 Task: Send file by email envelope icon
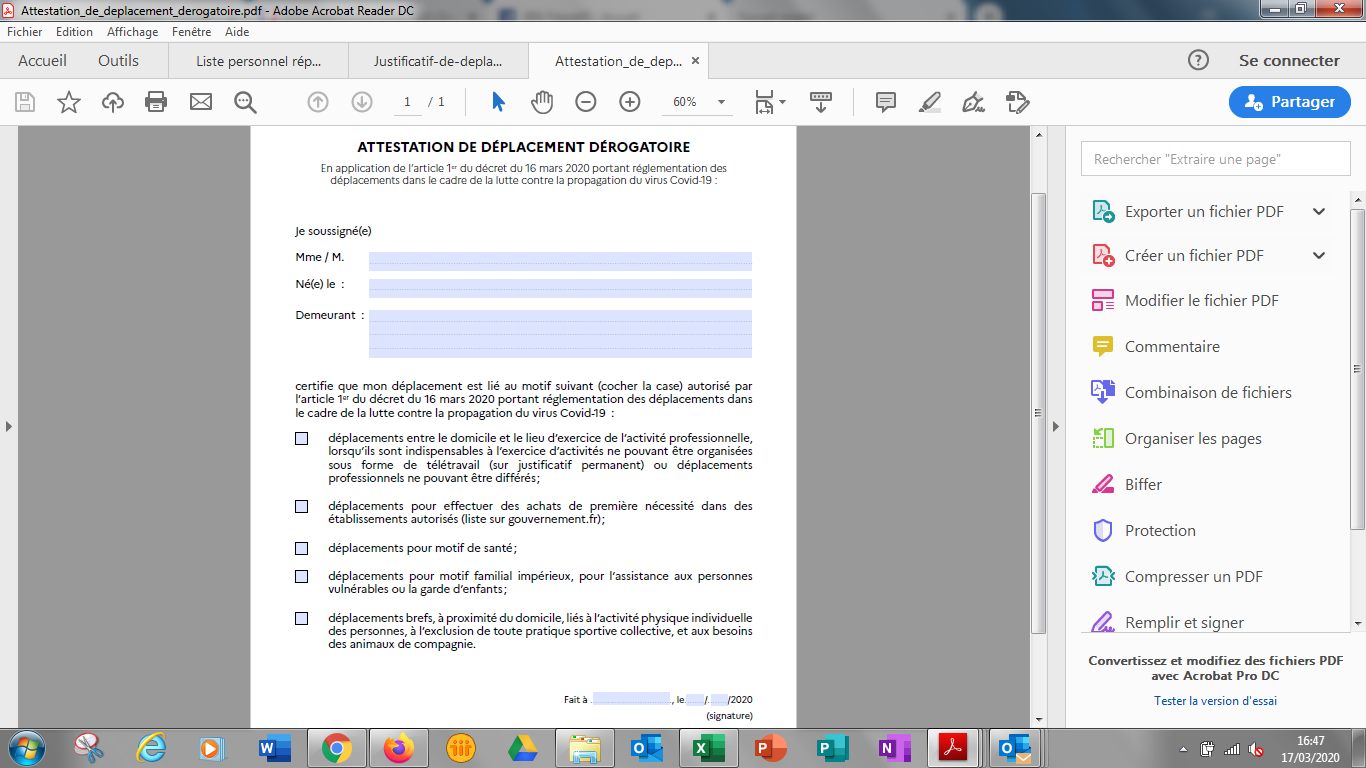tap(201, 102)
